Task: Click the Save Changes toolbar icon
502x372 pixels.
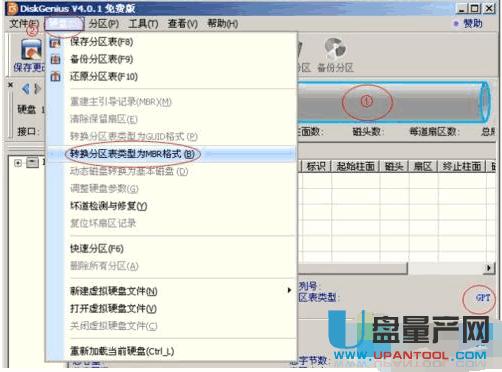Action: click(x=31, y=49)
